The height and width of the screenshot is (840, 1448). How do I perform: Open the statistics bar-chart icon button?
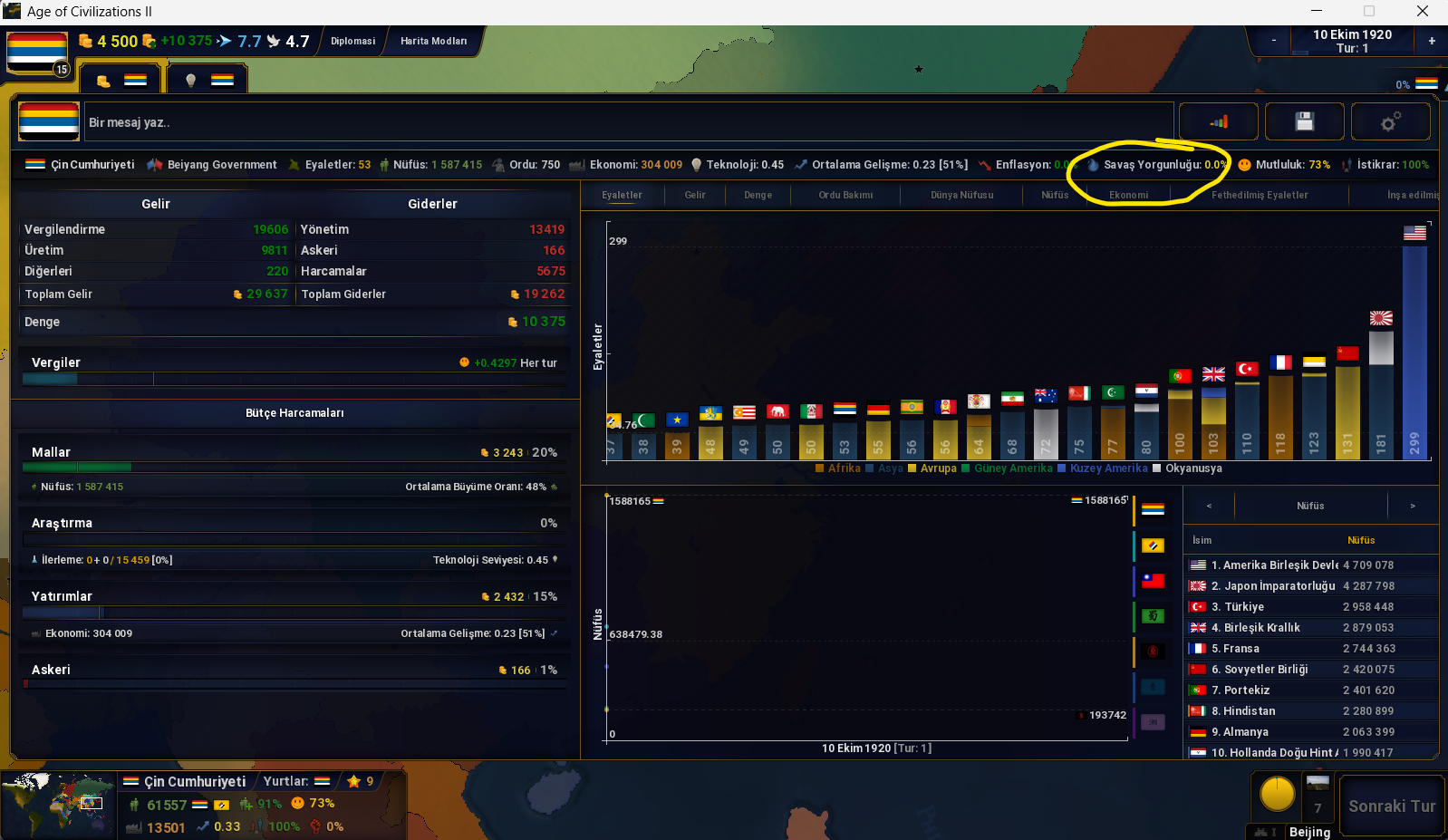pos(1218,121)
